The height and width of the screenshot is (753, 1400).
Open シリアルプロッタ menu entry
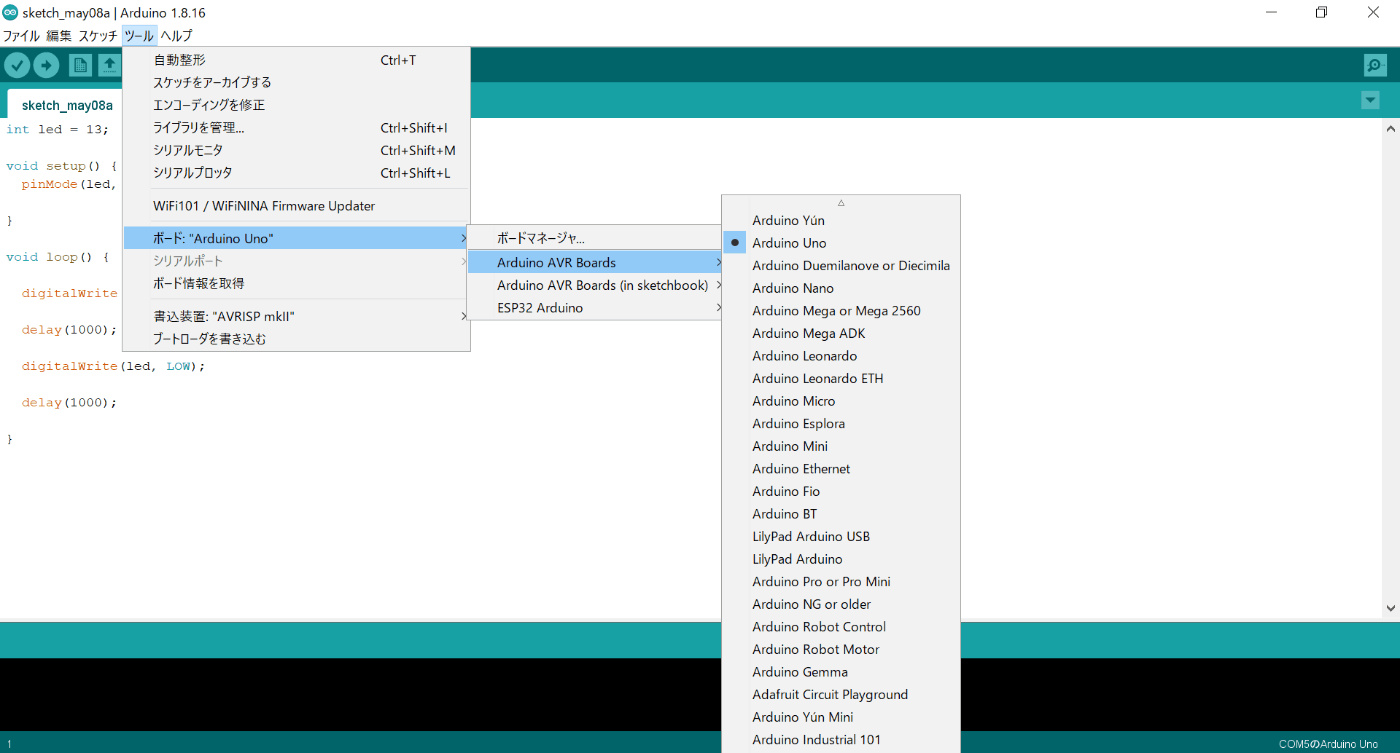296,173
